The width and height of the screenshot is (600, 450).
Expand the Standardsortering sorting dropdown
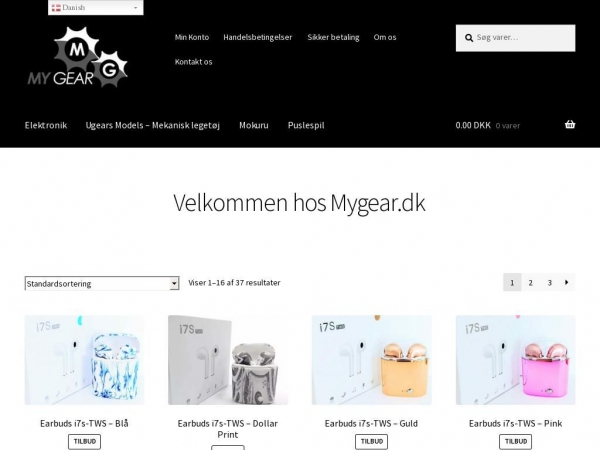pos(102,284)
